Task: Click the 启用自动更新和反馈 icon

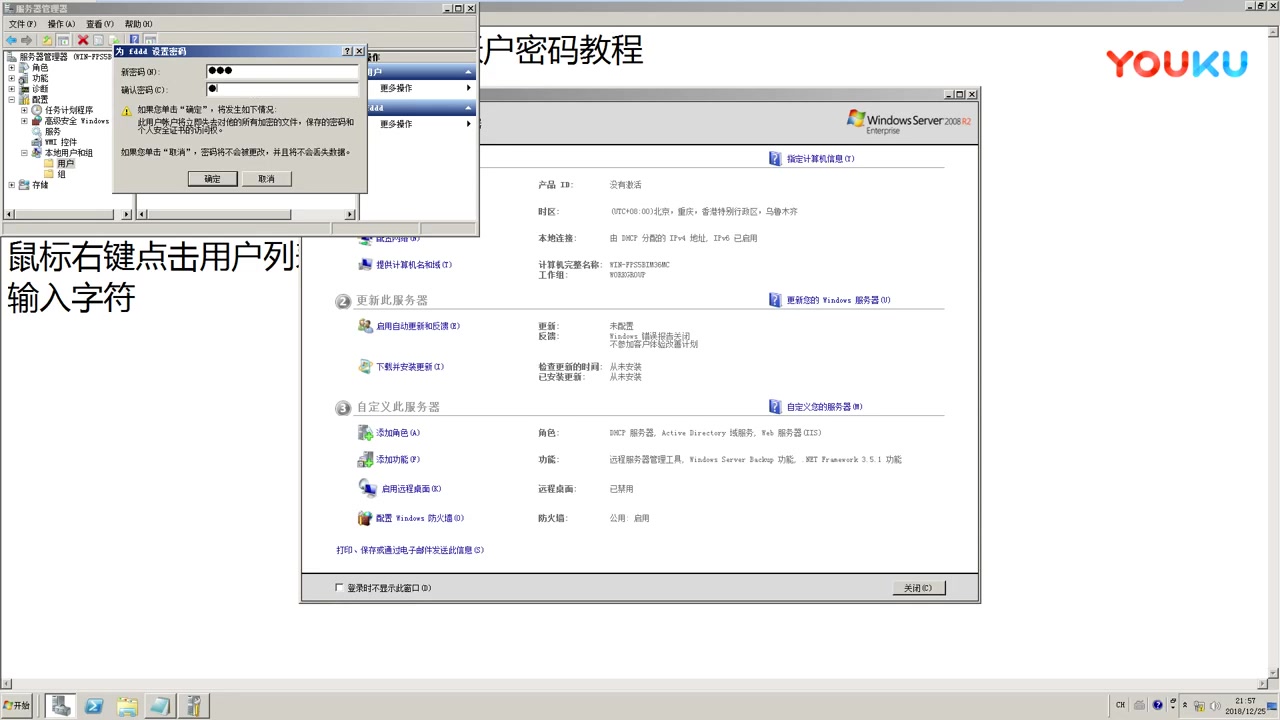Action: click(365, 326)
